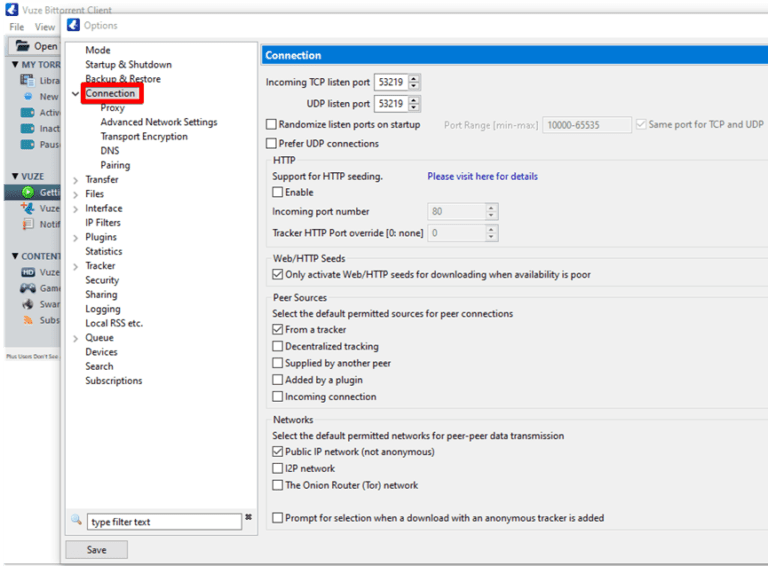Tick the HTTP seeding Enable checkbox

point(278,192)
